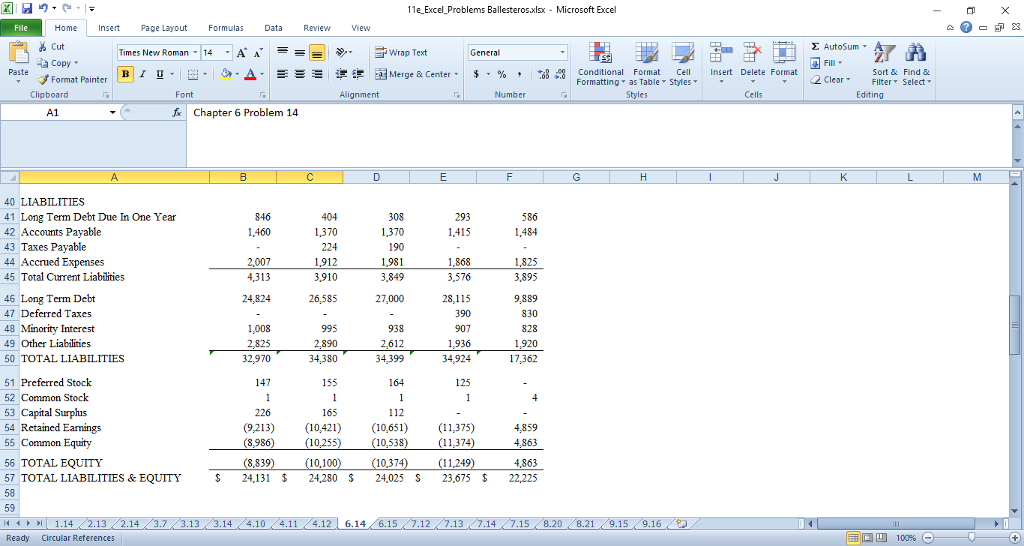Open the Format cells menu
Viewport: 1024px width, 546px height.
click(x=784, y=63)
